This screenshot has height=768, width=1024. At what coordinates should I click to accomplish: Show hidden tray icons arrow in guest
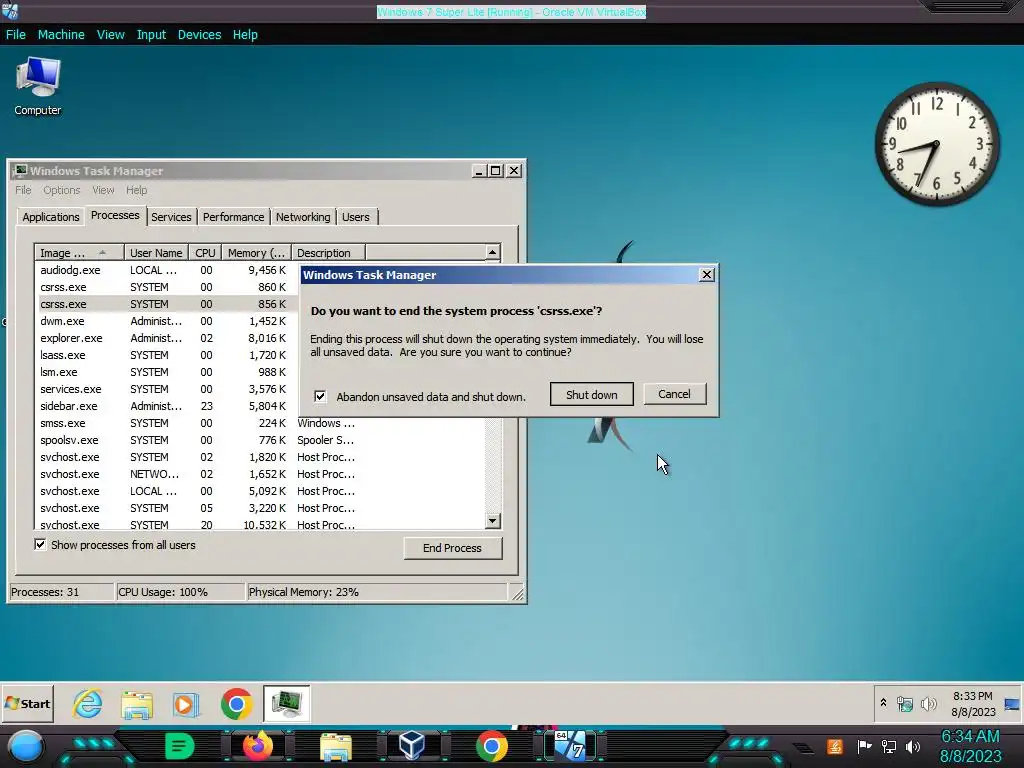(x=883, y=703)
